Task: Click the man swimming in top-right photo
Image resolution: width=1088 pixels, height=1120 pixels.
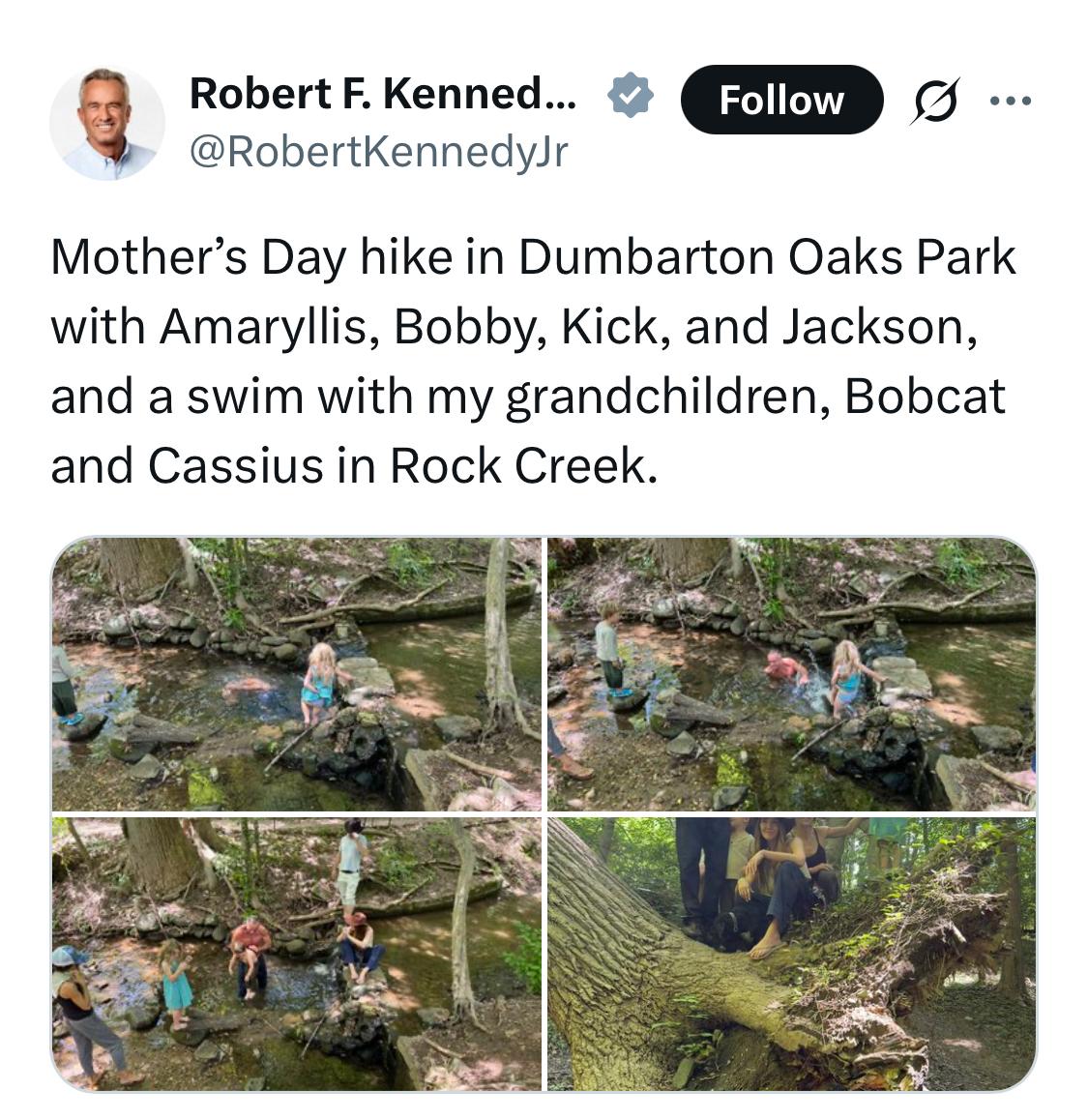Action: [786, 669]
